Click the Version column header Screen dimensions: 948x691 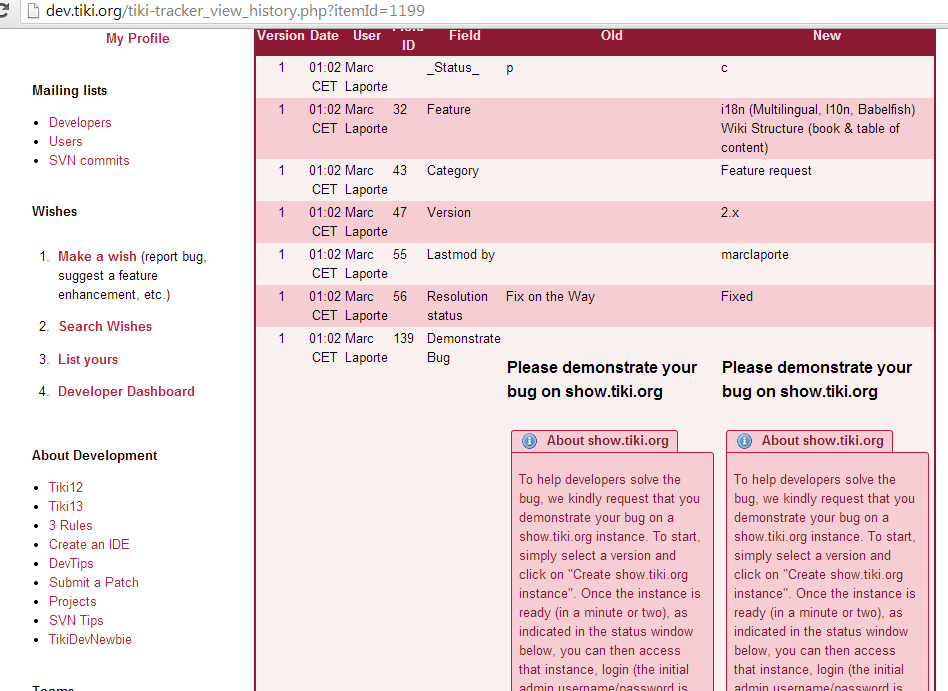[x=281, y=36]
